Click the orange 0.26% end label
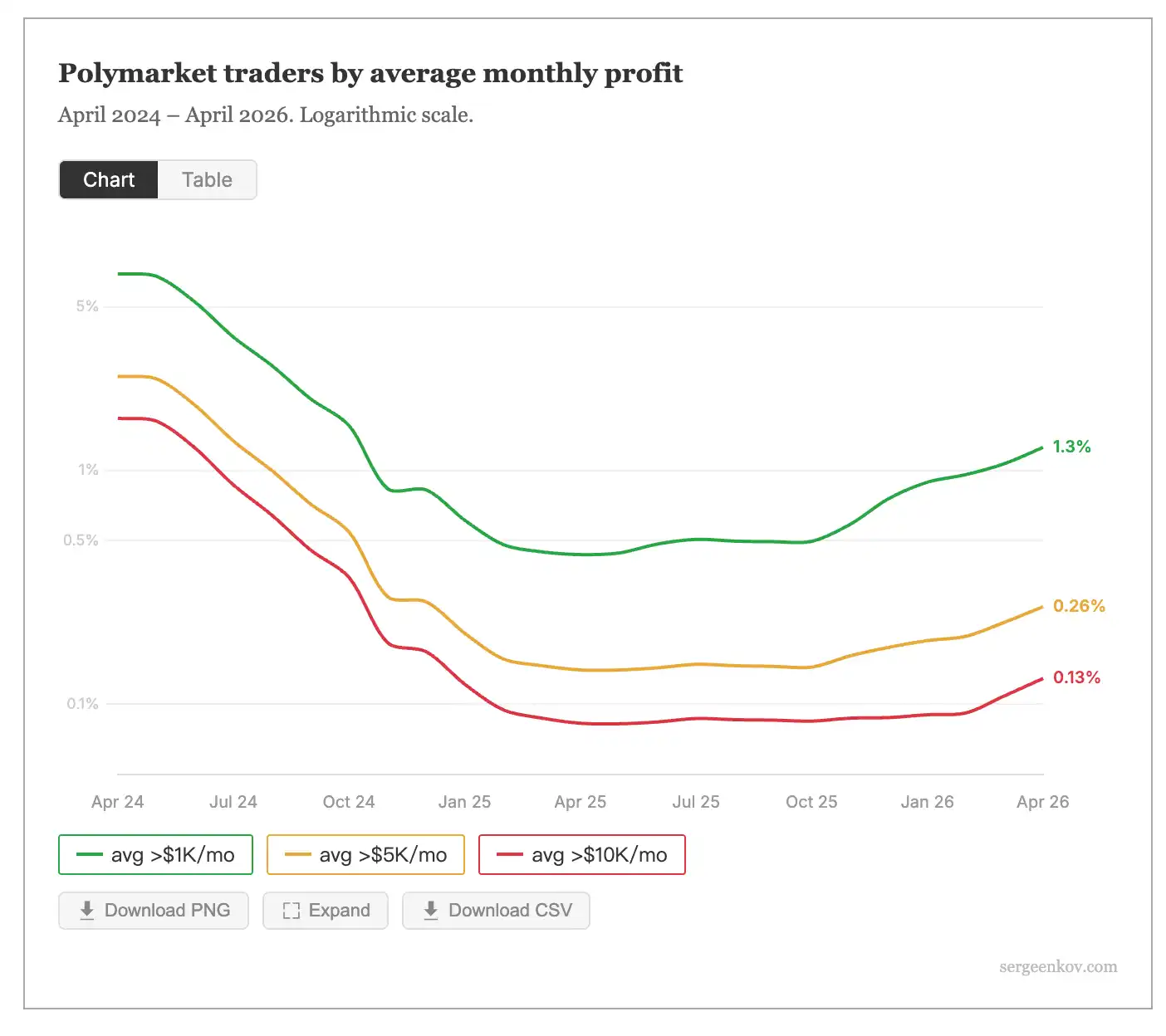 [x=1079, y=606]
